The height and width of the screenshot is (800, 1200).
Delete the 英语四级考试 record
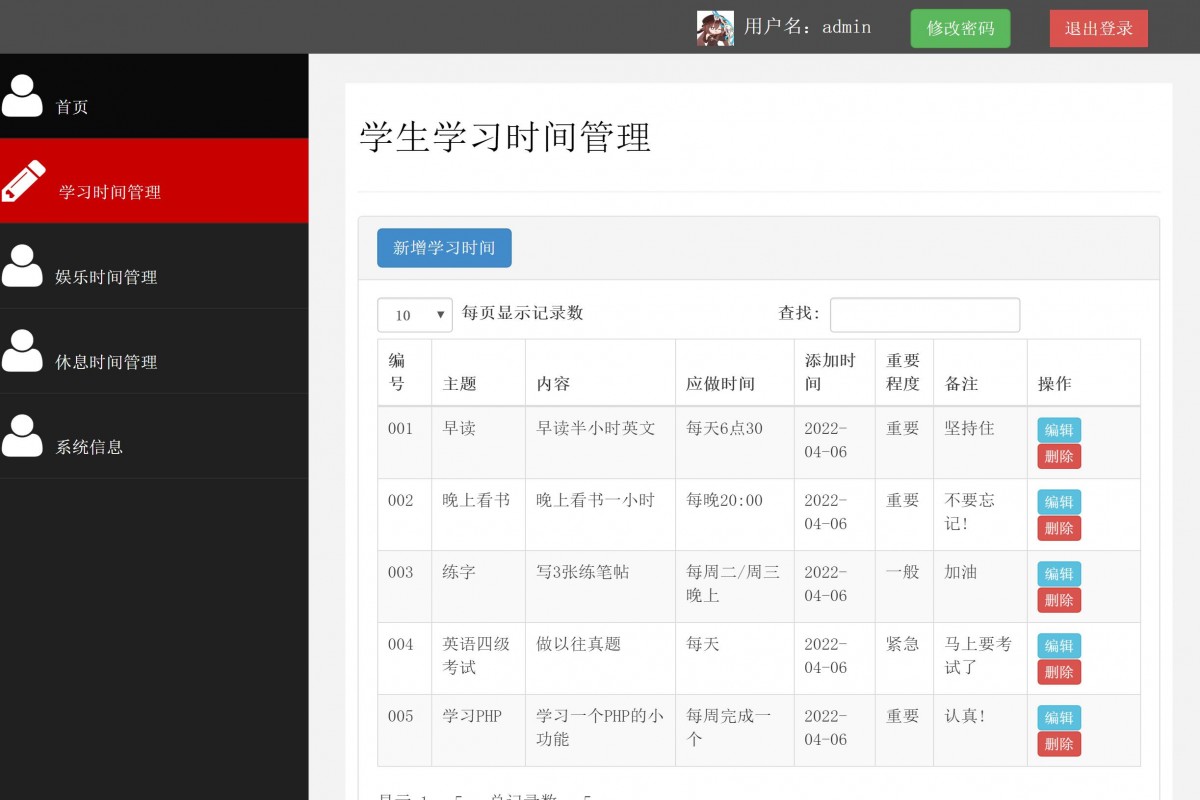pos(1058,672)
